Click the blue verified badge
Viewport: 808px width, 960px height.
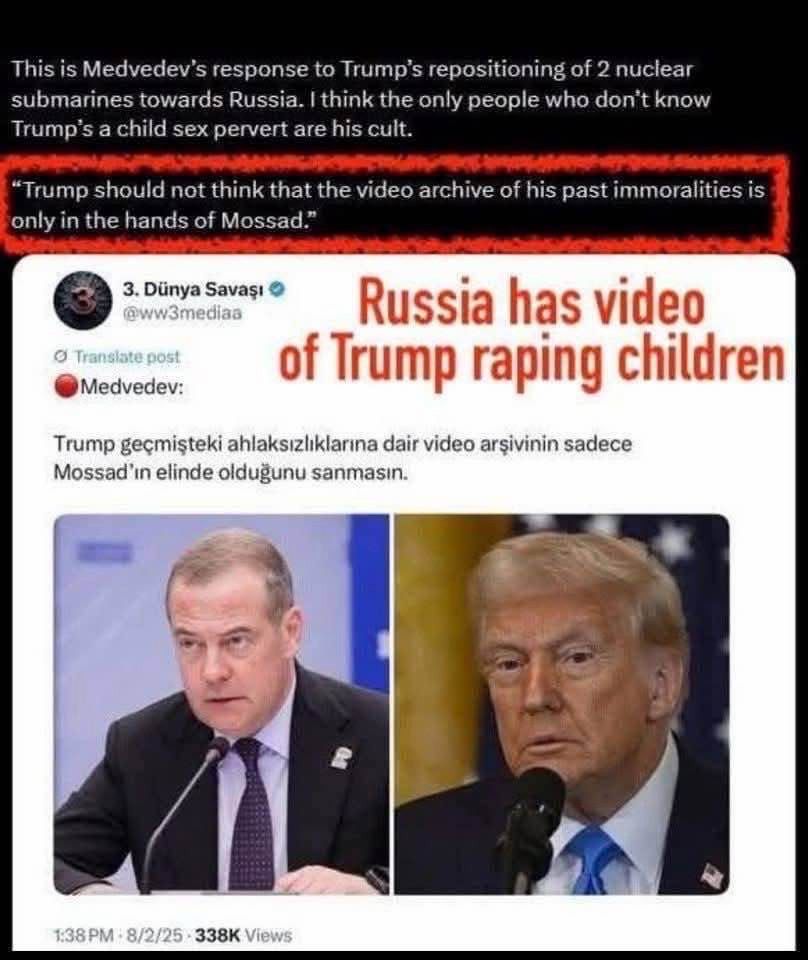(x=277, y=289)
